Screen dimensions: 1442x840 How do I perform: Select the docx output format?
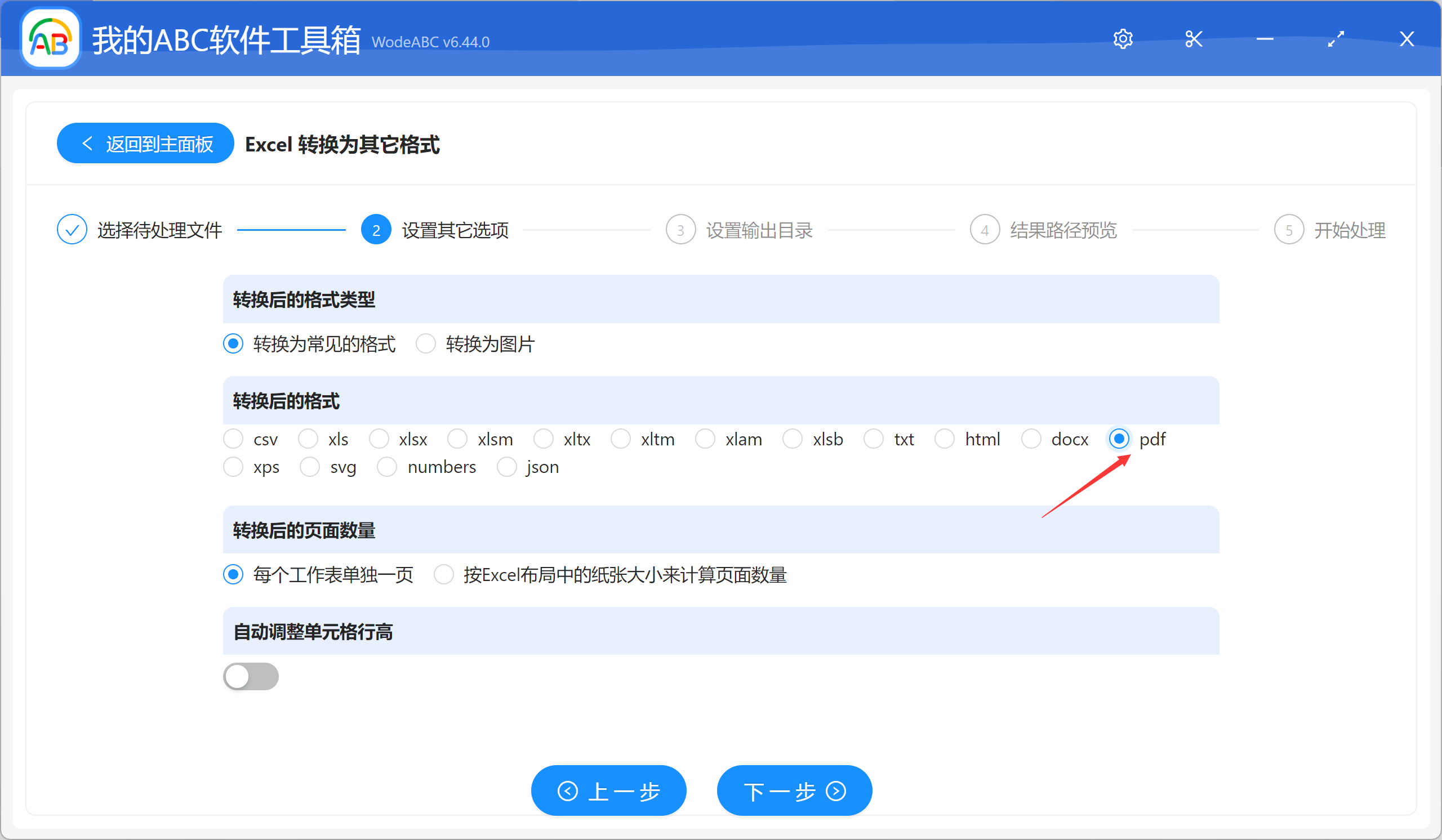pyautogui.click(x=1032, y=439)
